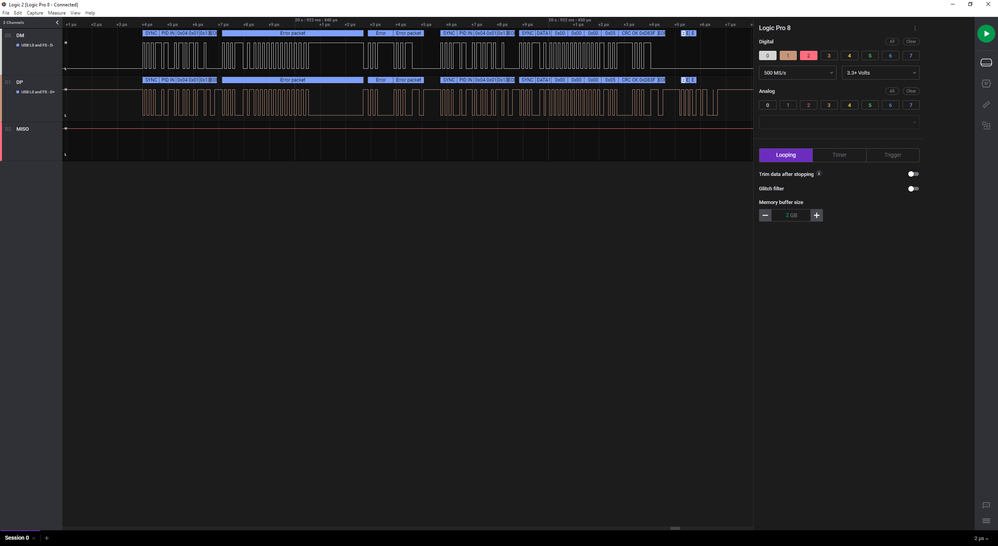Turn on Trim data after stopping switch
998x546 pixels.
[x=913, y=174]
